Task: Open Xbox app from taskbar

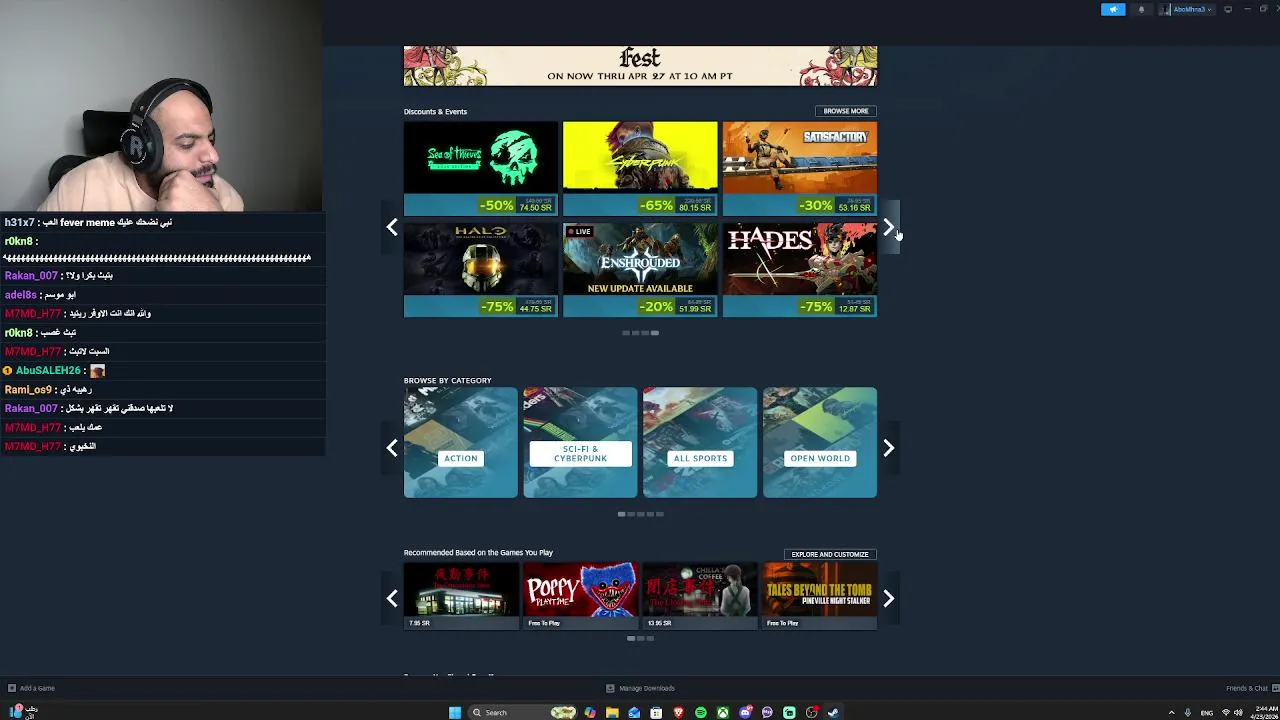Action: [x=722, y=712]
